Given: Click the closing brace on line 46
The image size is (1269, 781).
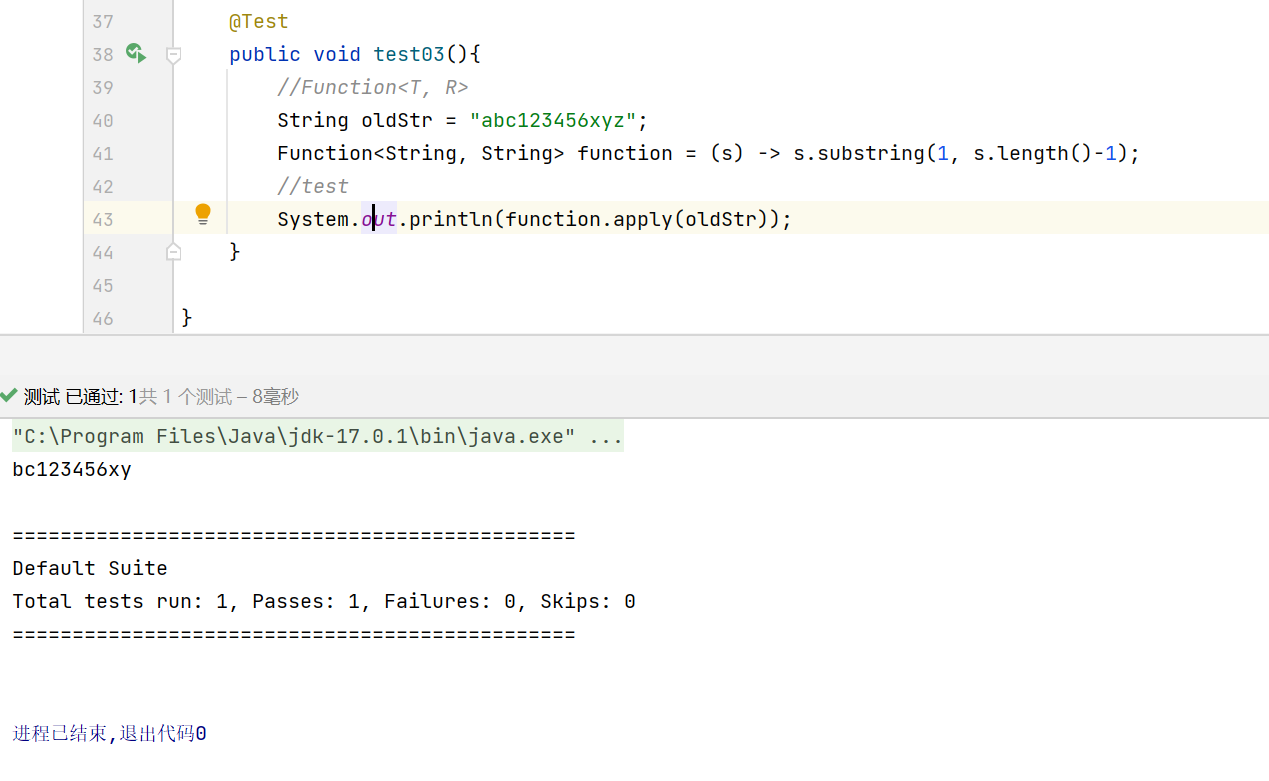Looking at the screenshot, I should click(187, 318).
